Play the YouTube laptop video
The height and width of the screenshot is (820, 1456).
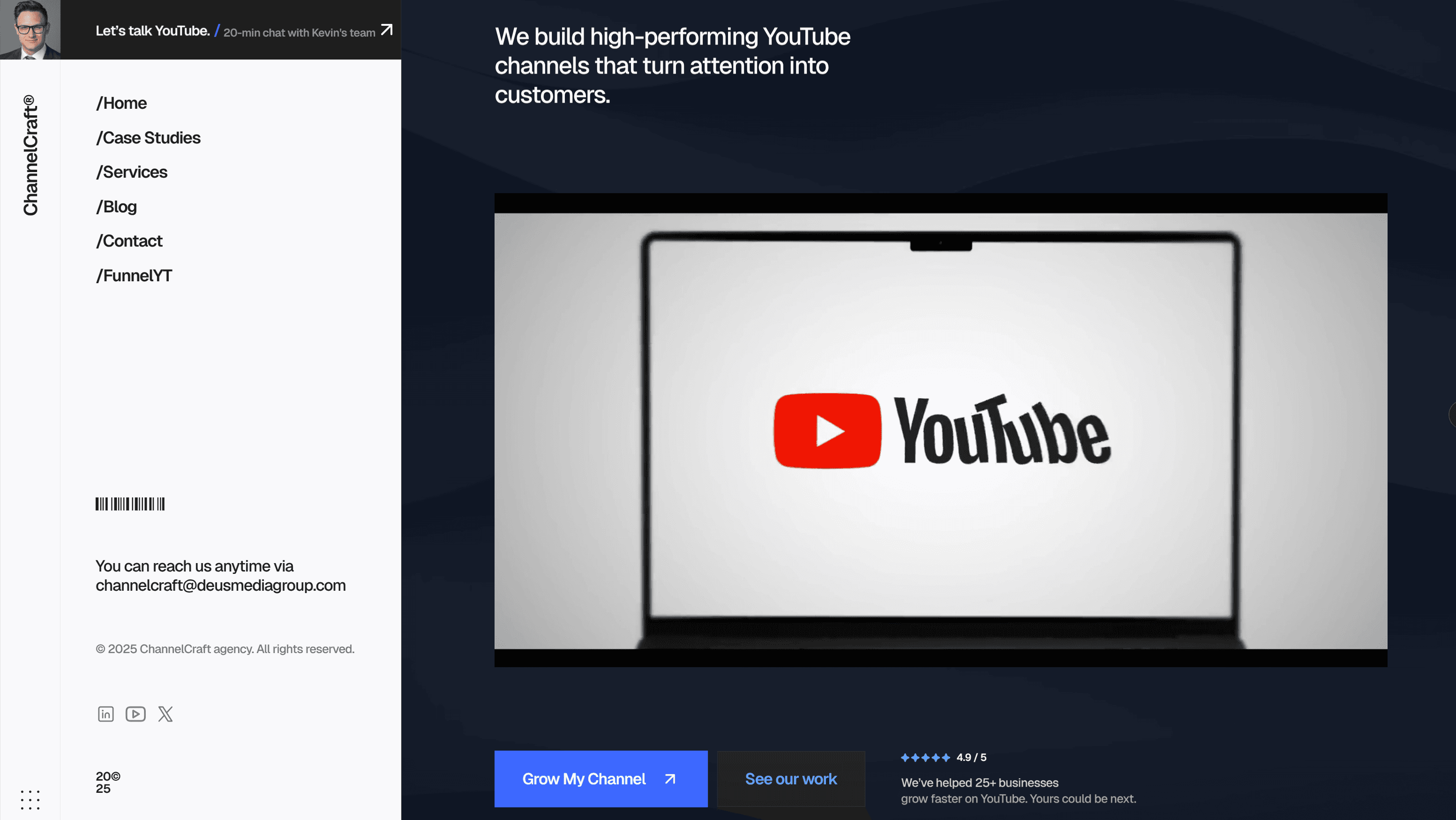click(x=940, y=430)
